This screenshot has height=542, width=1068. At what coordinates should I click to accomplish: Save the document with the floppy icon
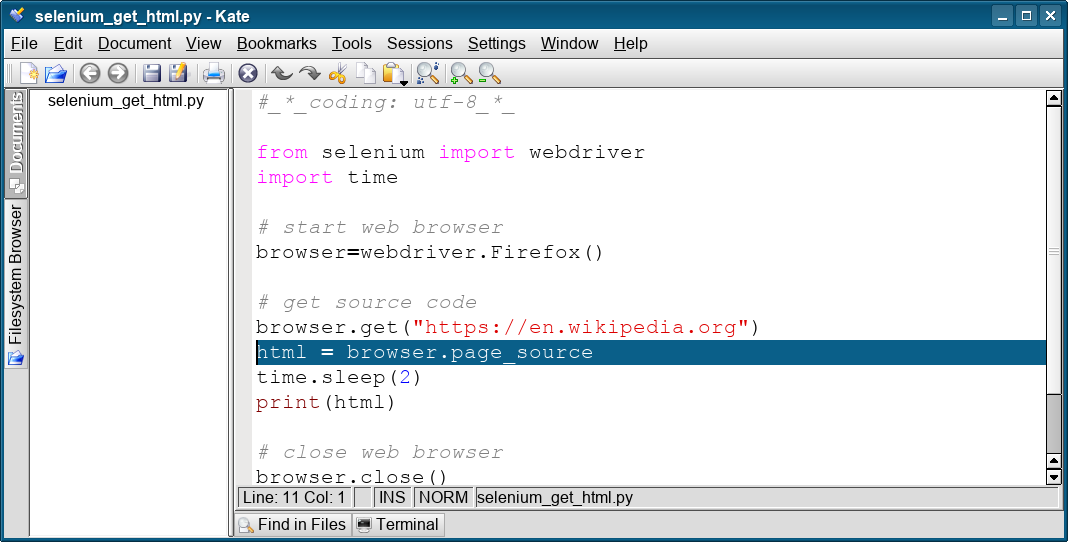point(151,73)
